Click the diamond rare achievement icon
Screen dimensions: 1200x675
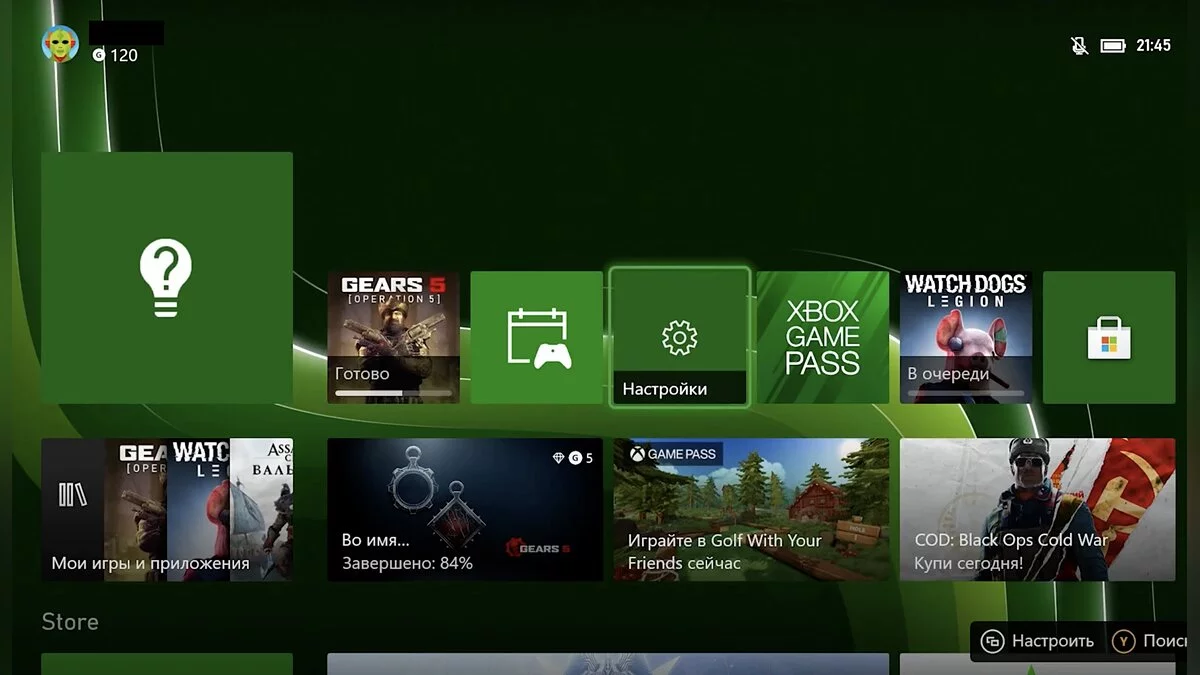coord(558,458)
